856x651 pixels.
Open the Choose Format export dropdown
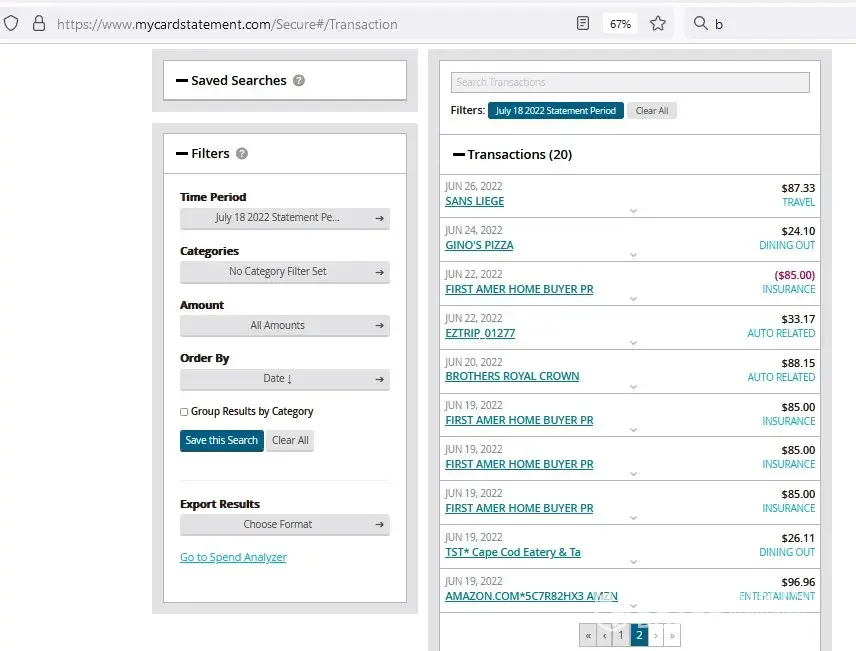click(284, 525)
